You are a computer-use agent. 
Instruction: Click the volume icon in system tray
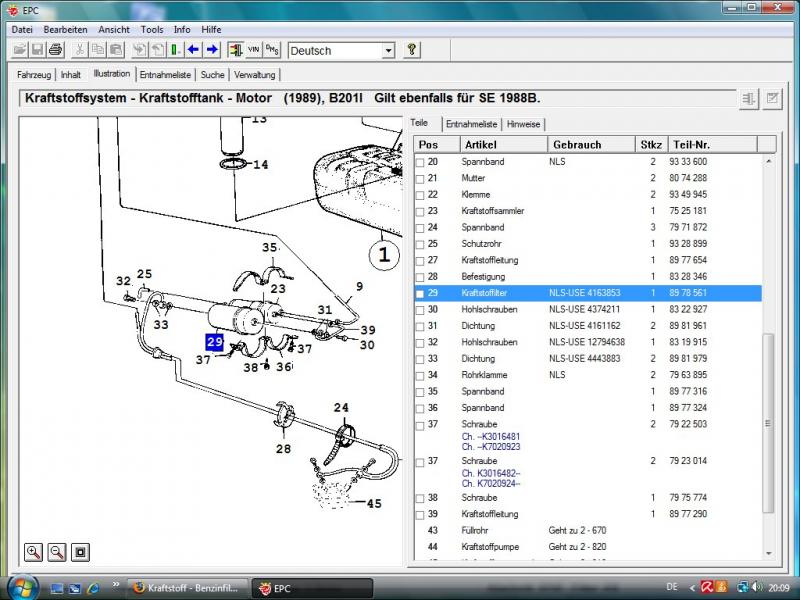click(x=756, y=588)
